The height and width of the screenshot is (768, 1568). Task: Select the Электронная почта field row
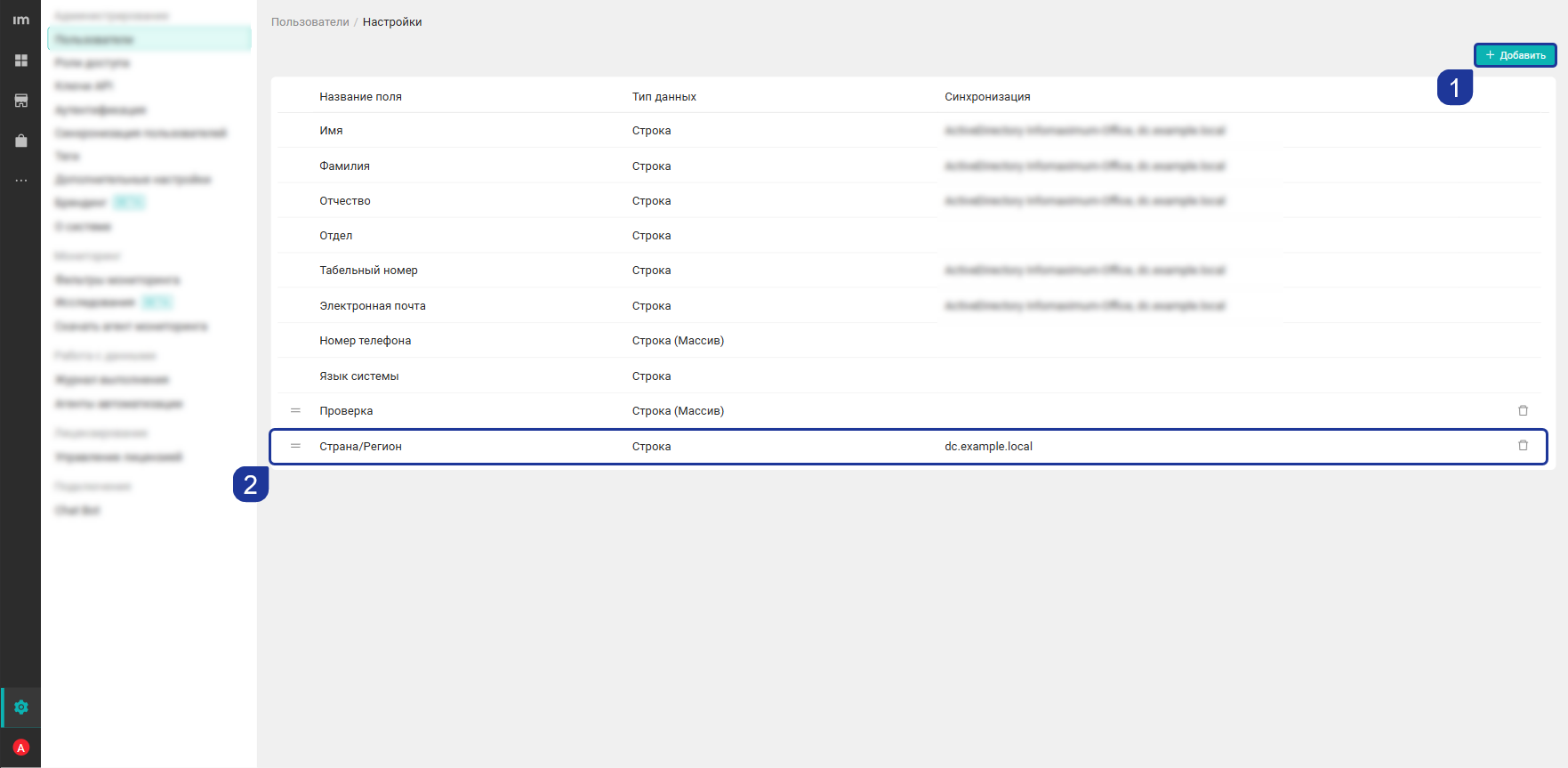point(908,305)
